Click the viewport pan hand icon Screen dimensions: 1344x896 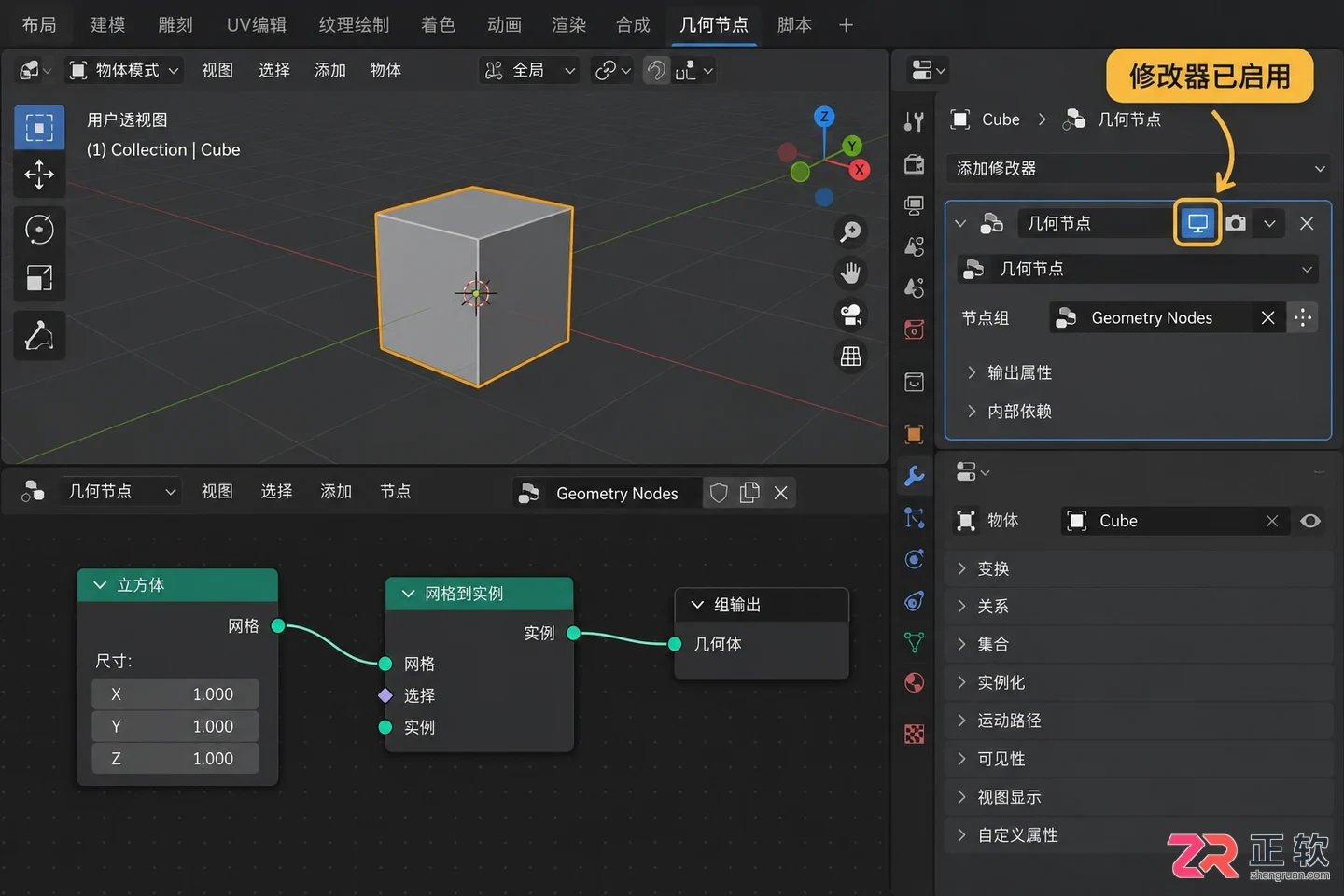pyautogui.click(x=850, y=273)
